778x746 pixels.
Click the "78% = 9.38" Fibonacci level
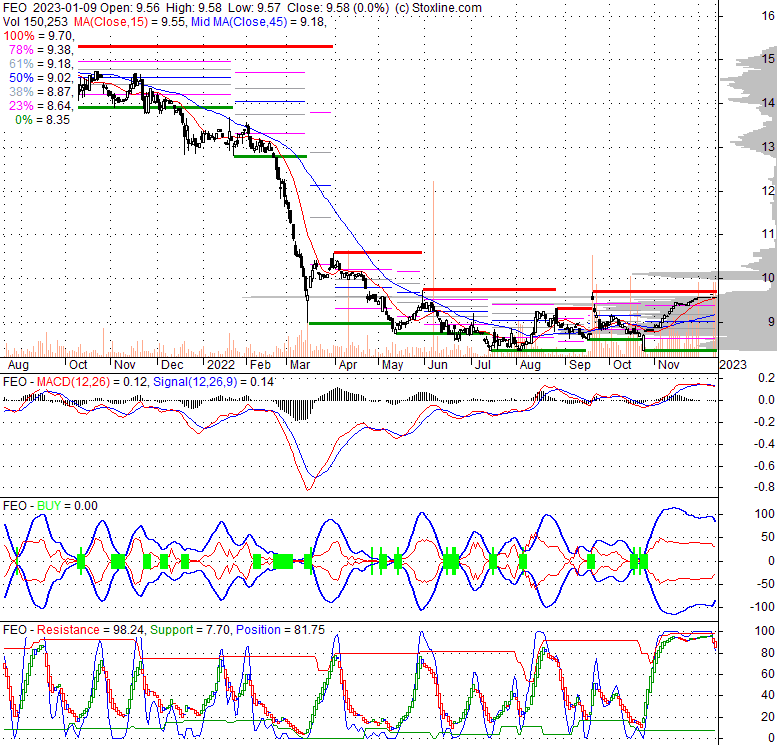tap(41, 50)
